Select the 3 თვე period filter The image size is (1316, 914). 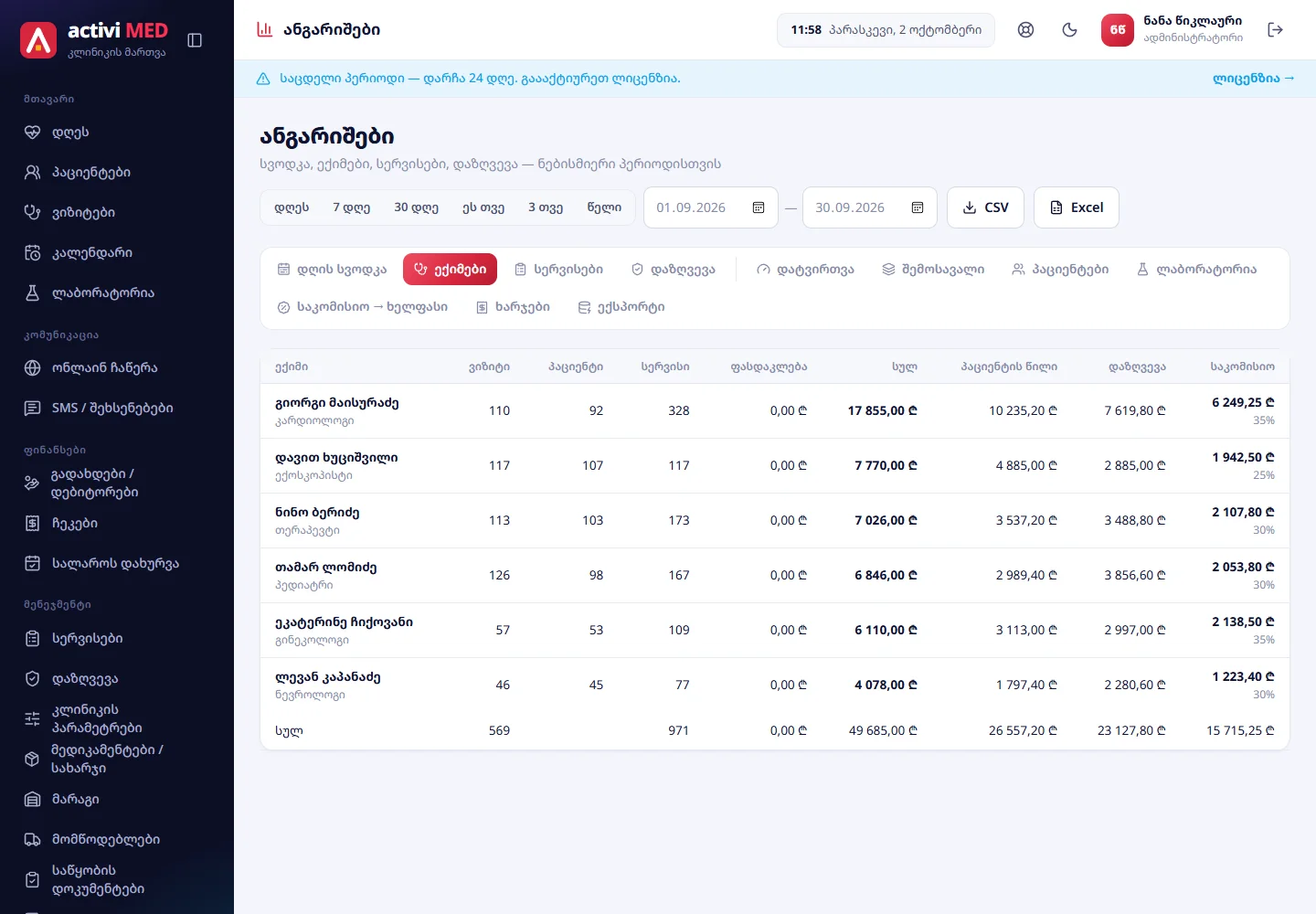(x=546, y=207)
